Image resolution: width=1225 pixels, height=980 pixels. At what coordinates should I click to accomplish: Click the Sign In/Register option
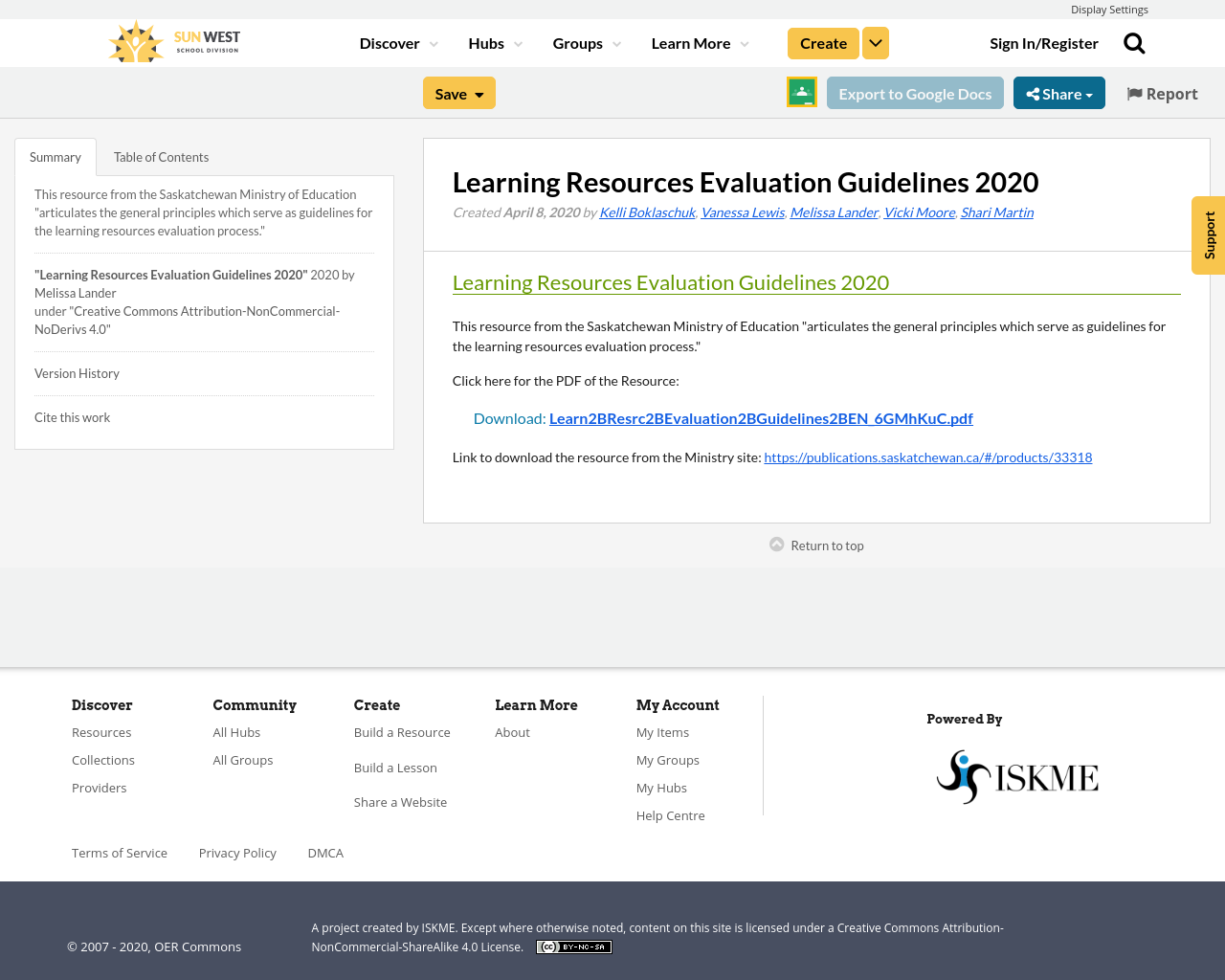pyautogui.click(x=1044, y=41)
